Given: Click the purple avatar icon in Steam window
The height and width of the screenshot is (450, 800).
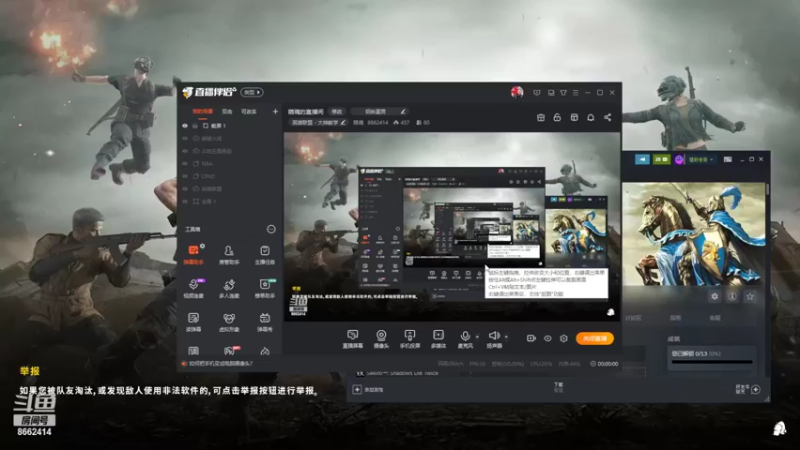Looking at the screenshot, I should pos(679,160).
